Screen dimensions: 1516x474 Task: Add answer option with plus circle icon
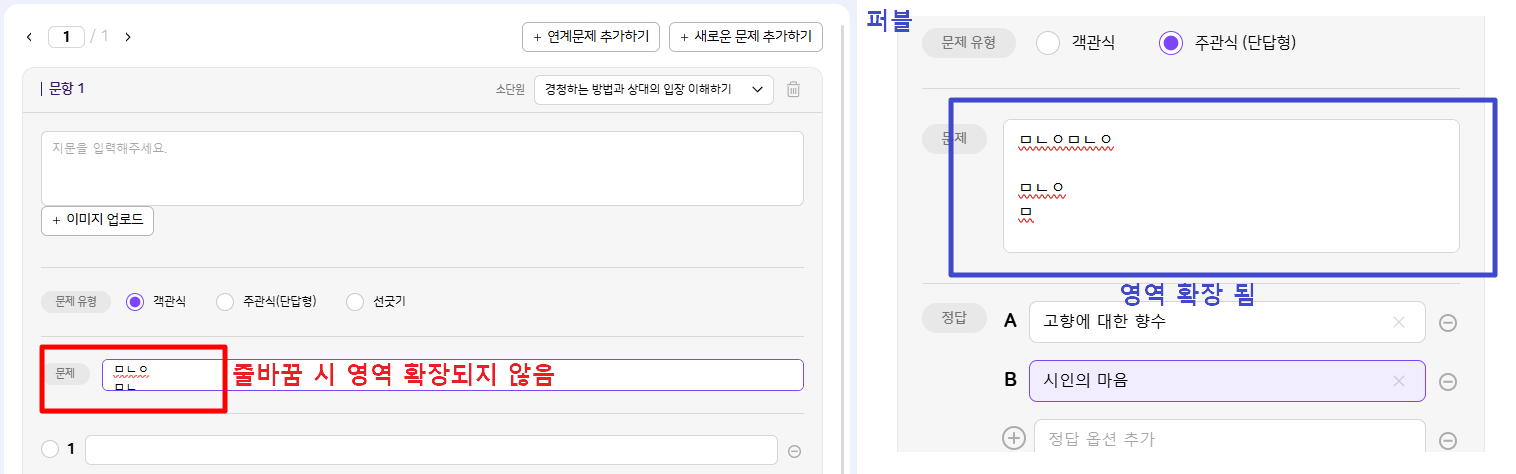(1014, 438)
